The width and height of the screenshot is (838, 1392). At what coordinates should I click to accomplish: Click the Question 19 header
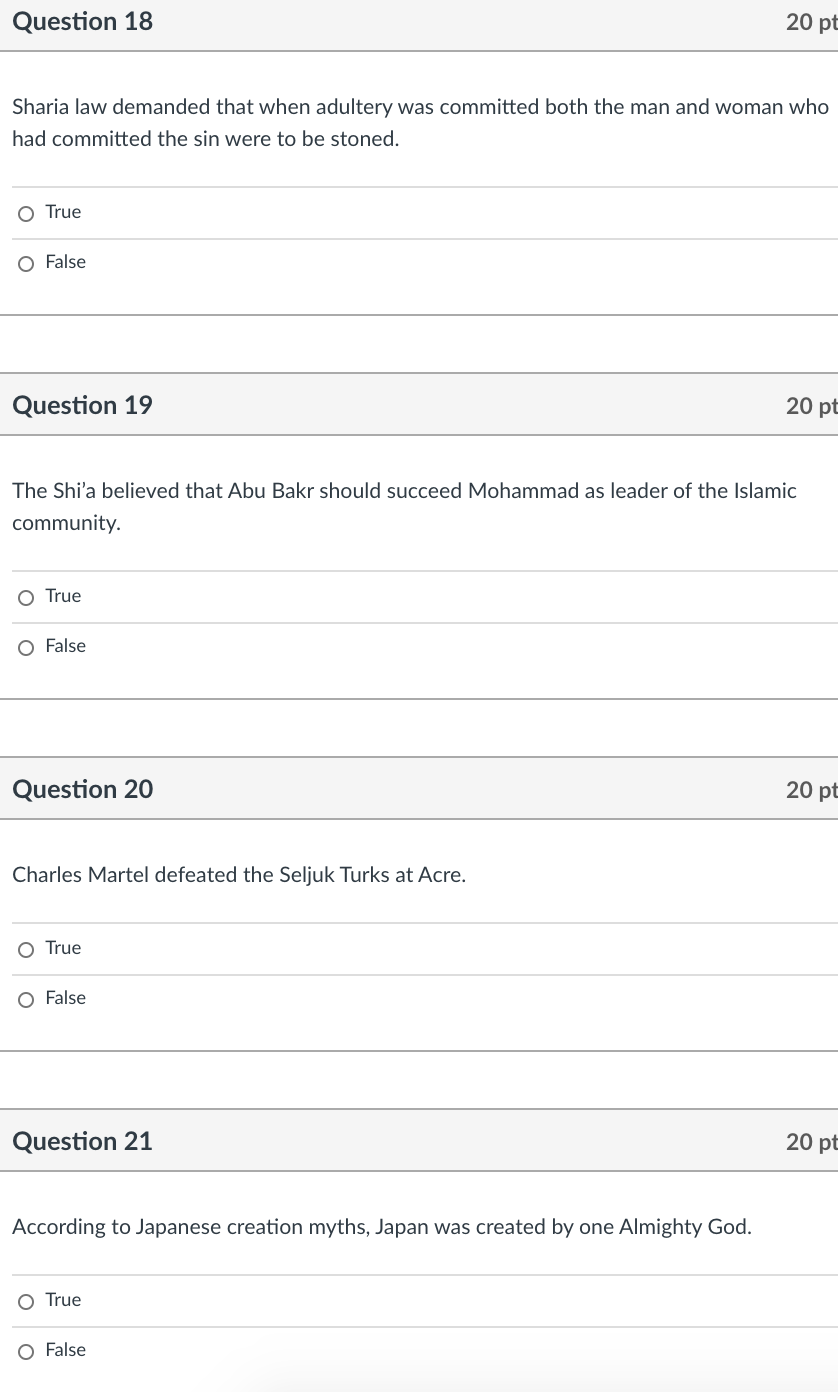83,405
